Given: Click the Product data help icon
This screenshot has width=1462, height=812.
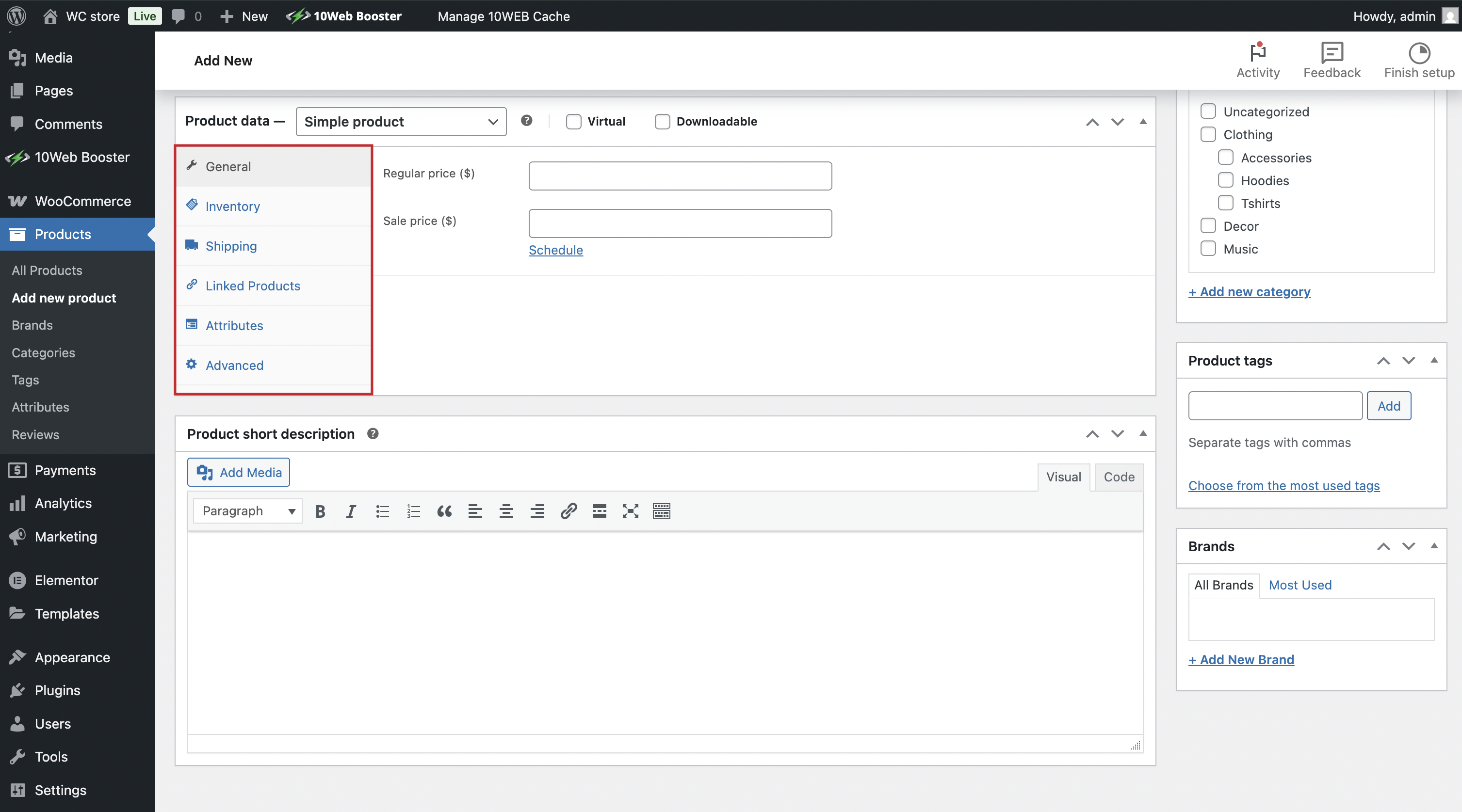Looking at the screenshot, I should (x=527, y=121).
